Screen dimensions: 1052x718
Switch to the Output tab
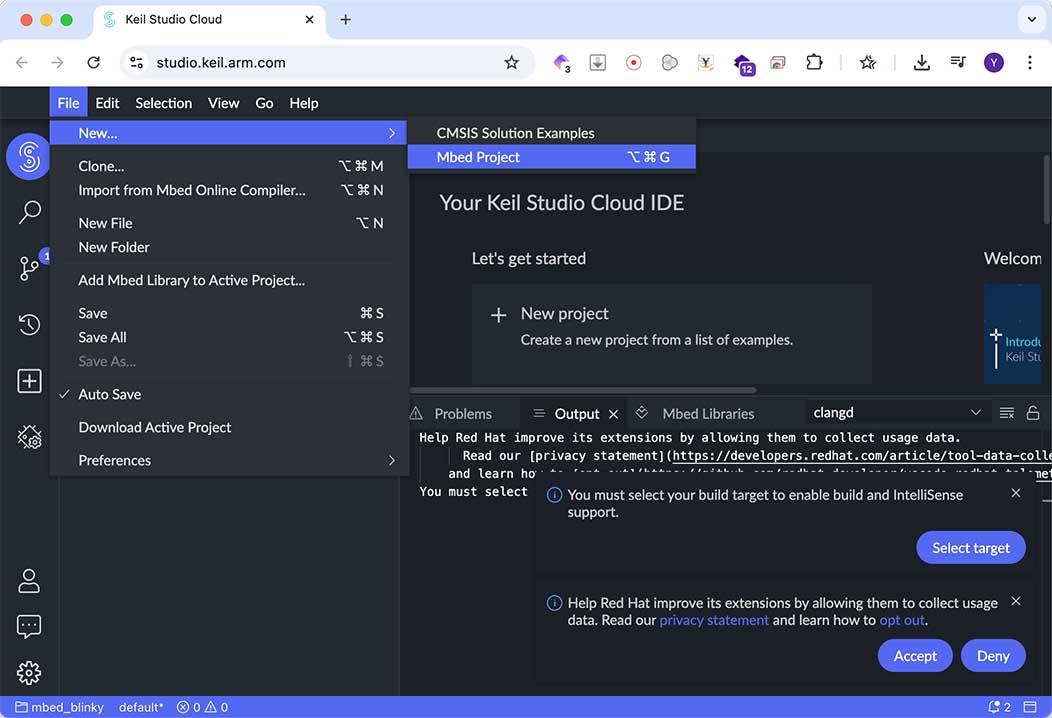coord(576,413)
